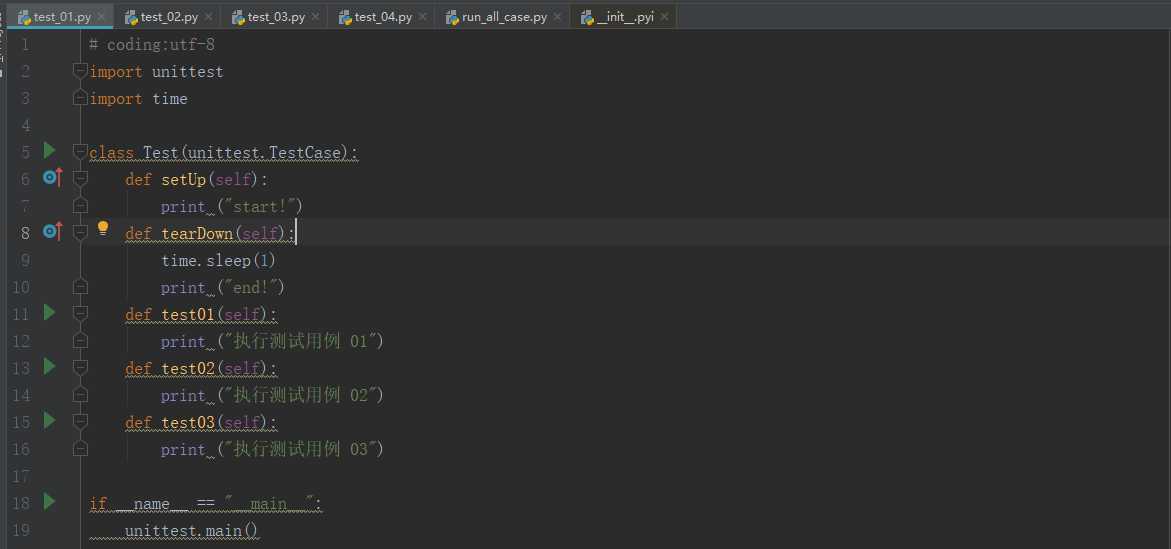Collapse the Test class fold marker on line 5
This screenshot has height=549, width=1171.
pos(81,152)
